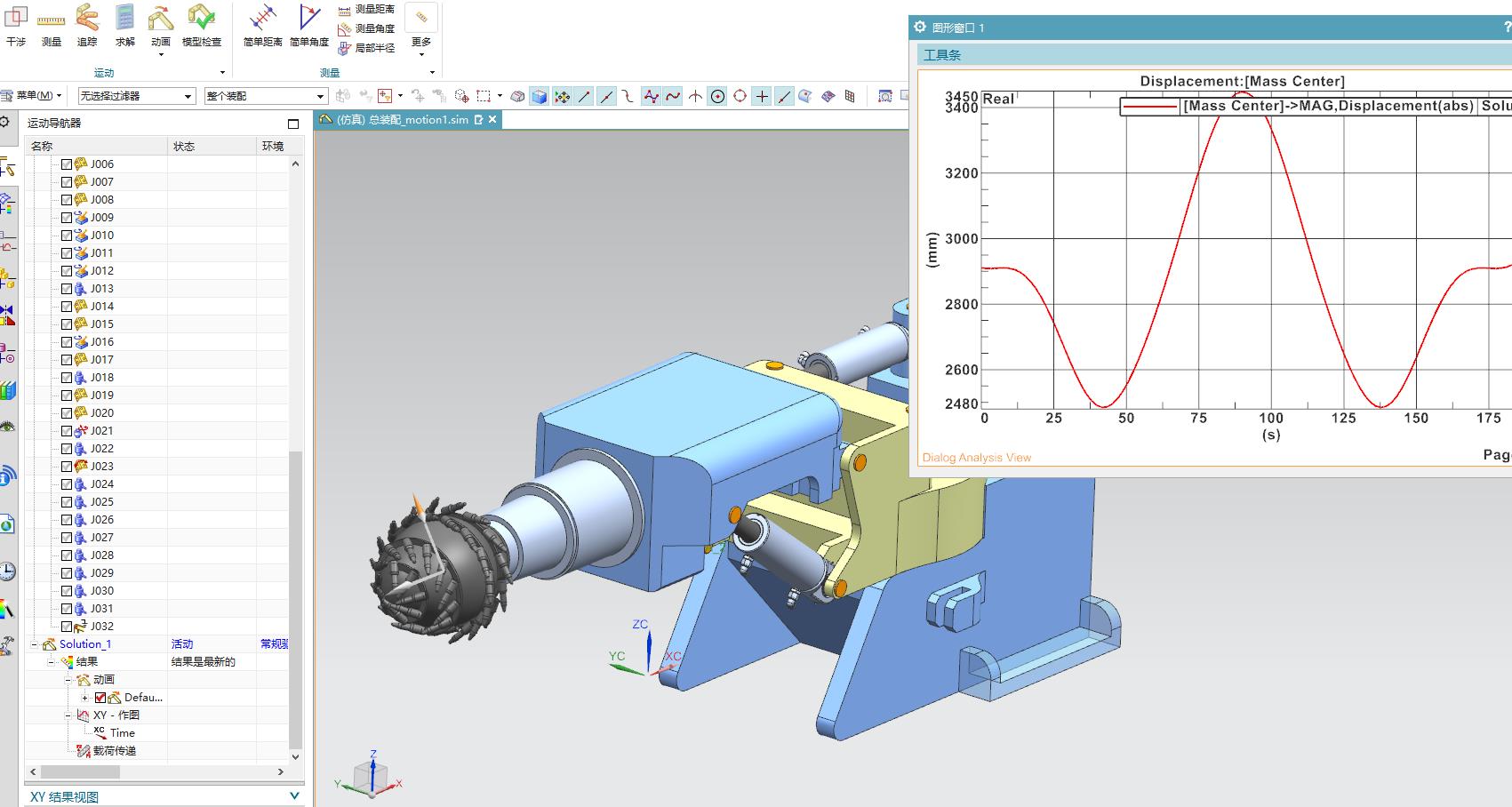
Task: Click the clock icon in the left sidebar
Action: (x=7, y=571)
